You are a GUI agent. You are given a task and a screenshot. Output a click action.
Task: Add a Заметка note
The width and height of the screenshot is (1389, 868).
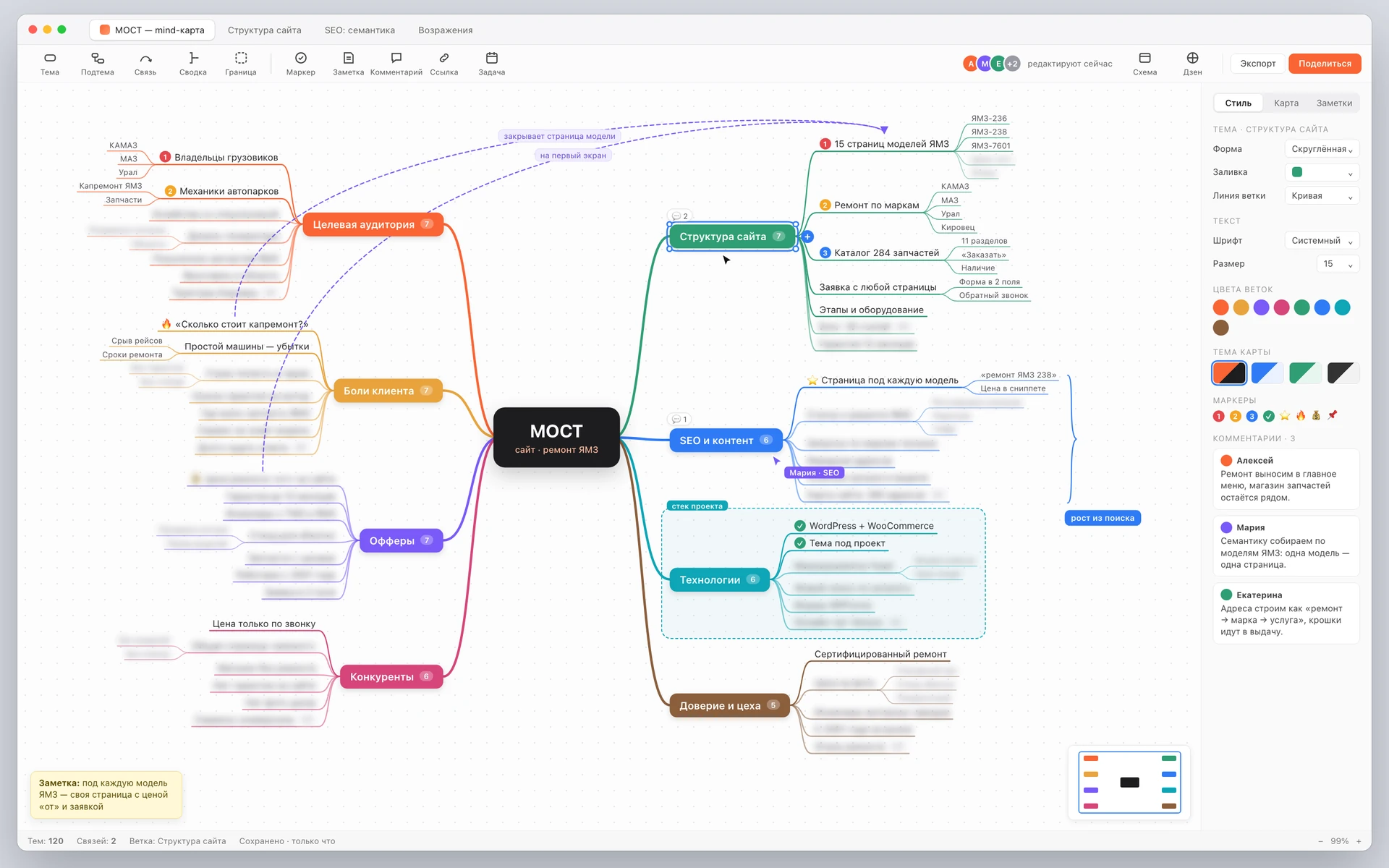[x=349, y=64]
